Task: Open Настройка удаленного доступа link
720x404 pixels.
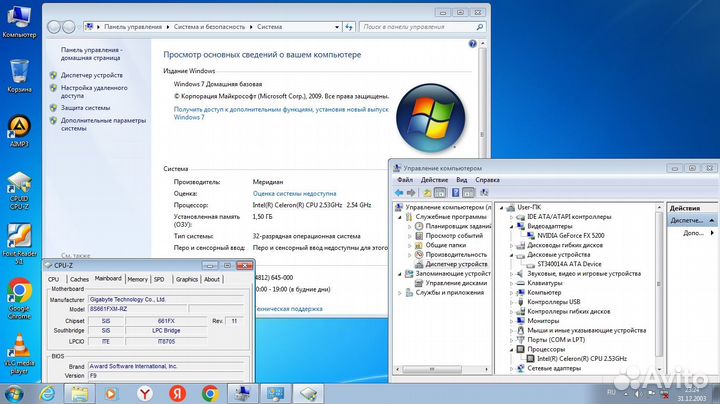Action: 94,92
